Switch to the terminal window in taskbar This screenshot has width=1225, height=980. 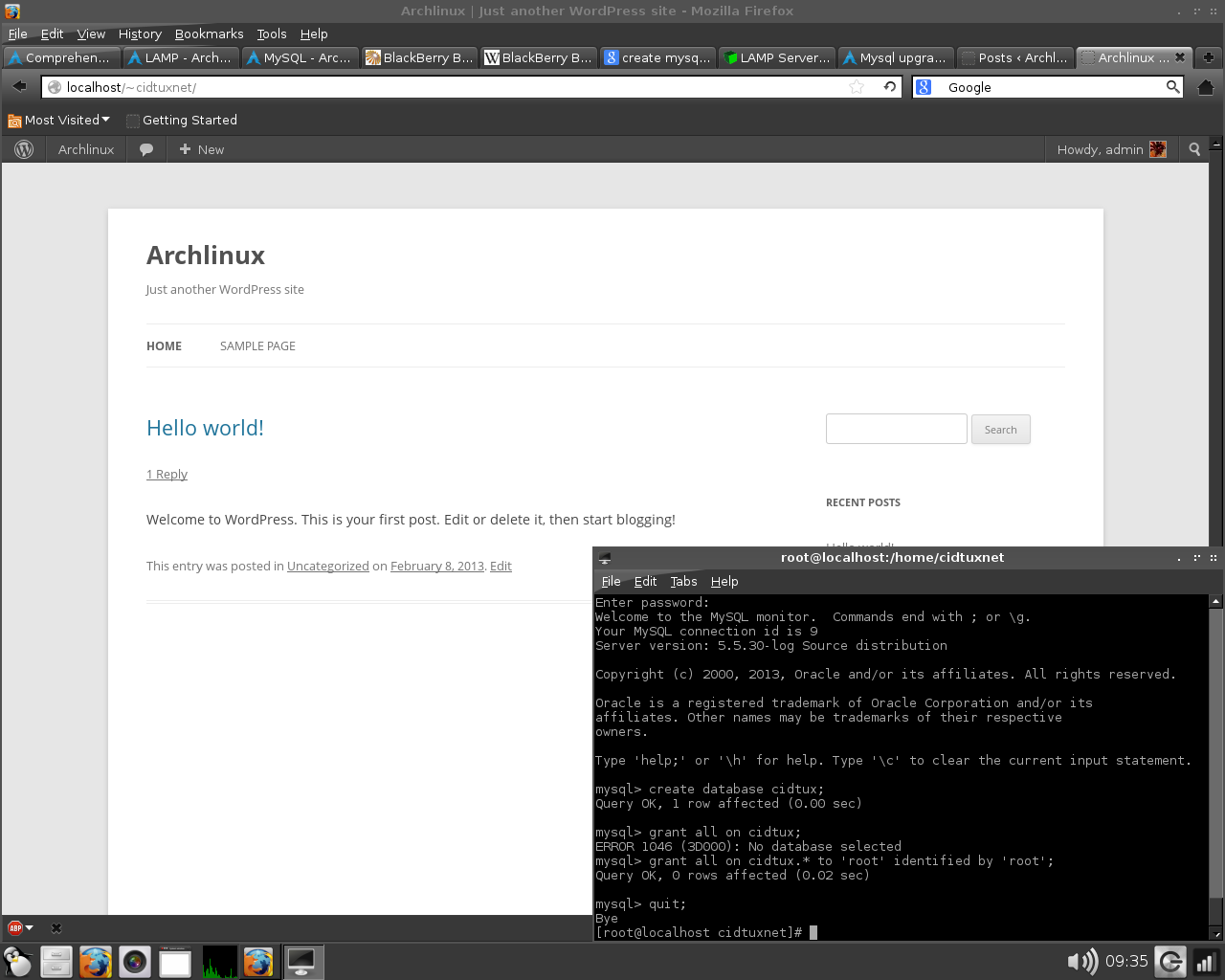click(x=302, y=961)
